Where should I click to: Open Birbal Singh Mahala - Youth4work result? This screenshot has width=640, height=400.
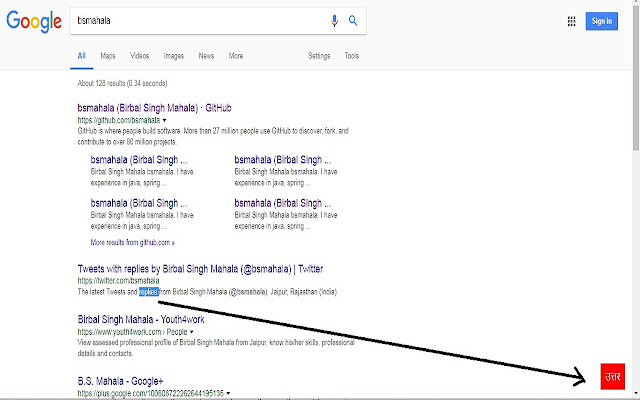click(x=141, y=319)
